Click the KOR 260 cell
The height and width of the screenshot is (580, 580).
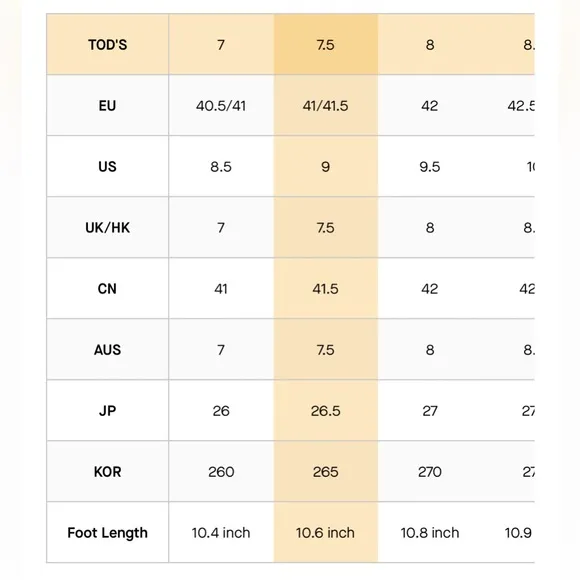221,472
